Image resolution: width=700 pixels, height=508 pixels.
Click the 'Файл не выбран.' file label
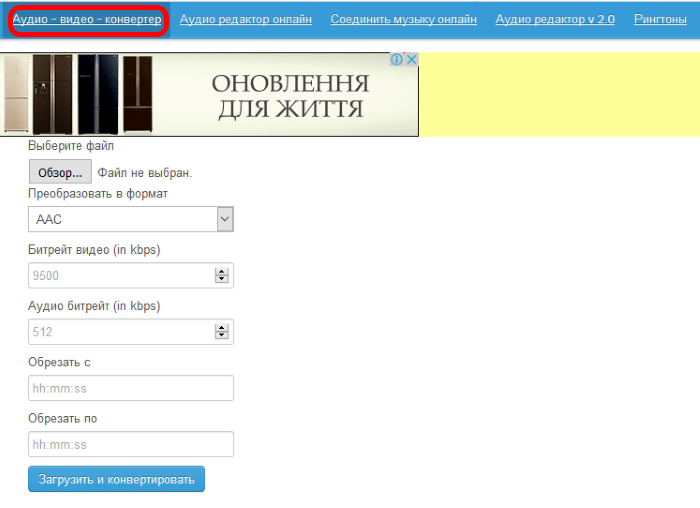pyautogui.click(x=144, y=173)
